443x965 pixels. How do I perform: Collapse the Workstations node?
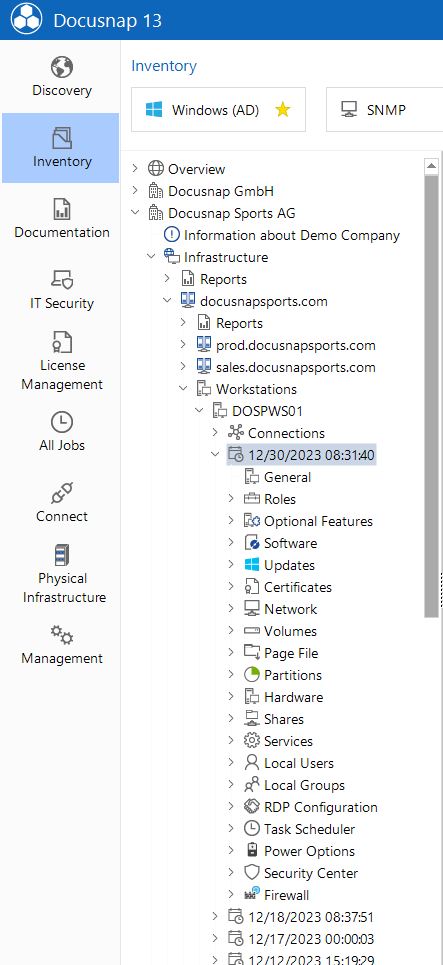coord(183,389)
